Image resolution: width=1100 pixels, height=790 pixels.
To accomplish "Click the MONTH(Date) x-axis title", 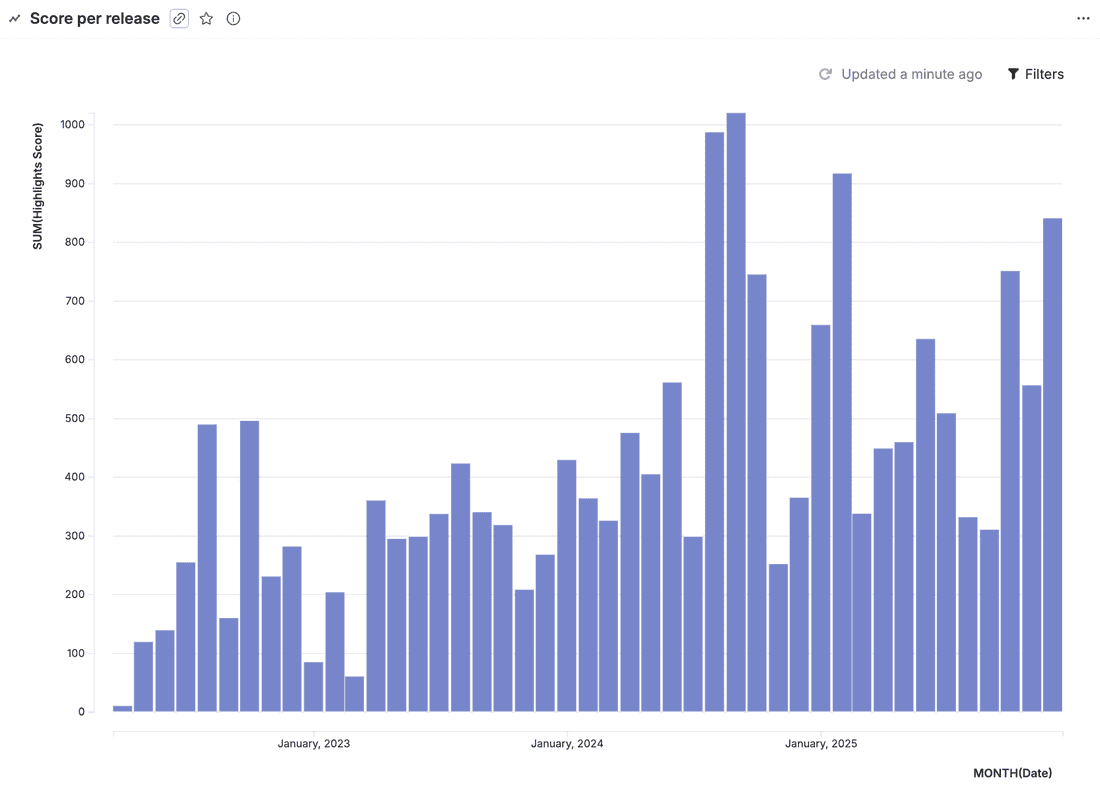I will click(x=1012, y=773).
